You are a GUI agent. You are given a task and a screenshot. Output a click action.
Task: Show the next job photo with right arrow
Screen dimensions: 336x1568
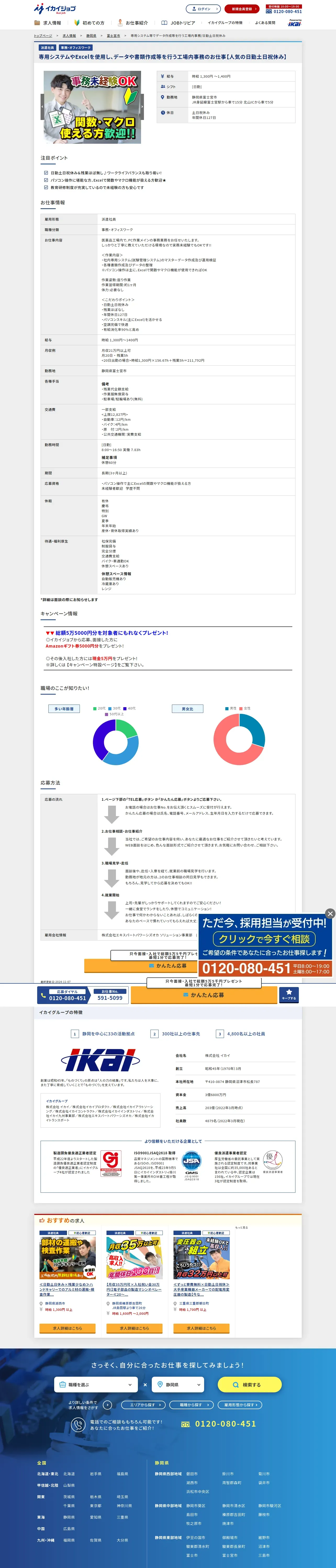coord(142,107)
